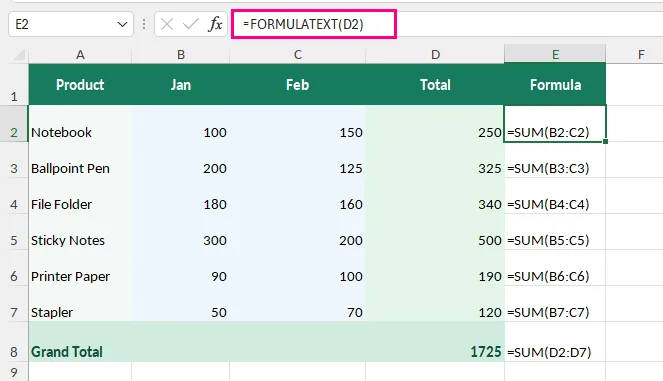The width and height of the screenshot is (663, 381).
Task: Select row 2 header
Action: pos(14,123)
